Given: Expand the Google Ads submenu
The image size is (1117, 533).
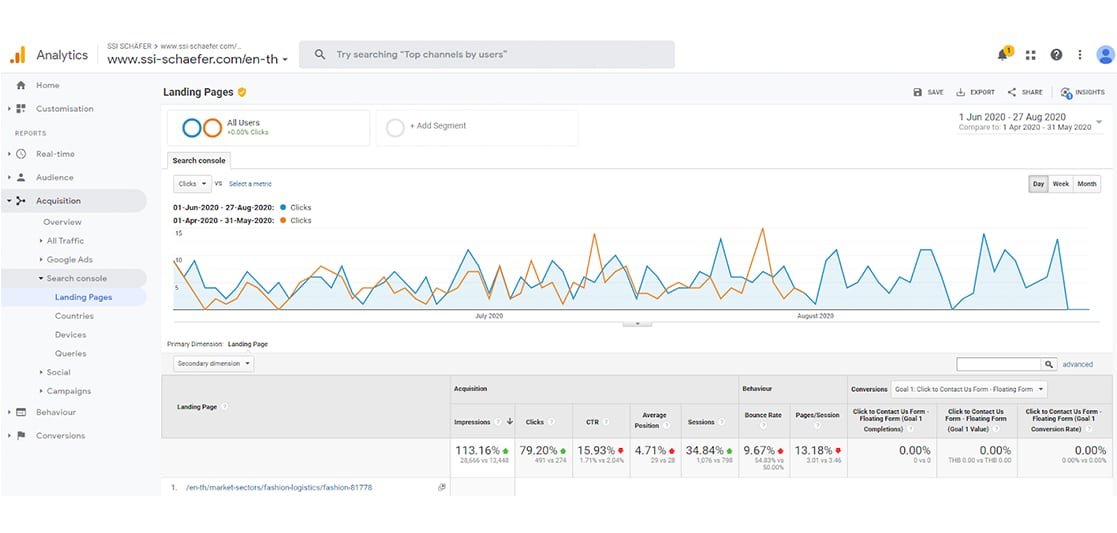Looking at the screenshot, I should [41, 259].
